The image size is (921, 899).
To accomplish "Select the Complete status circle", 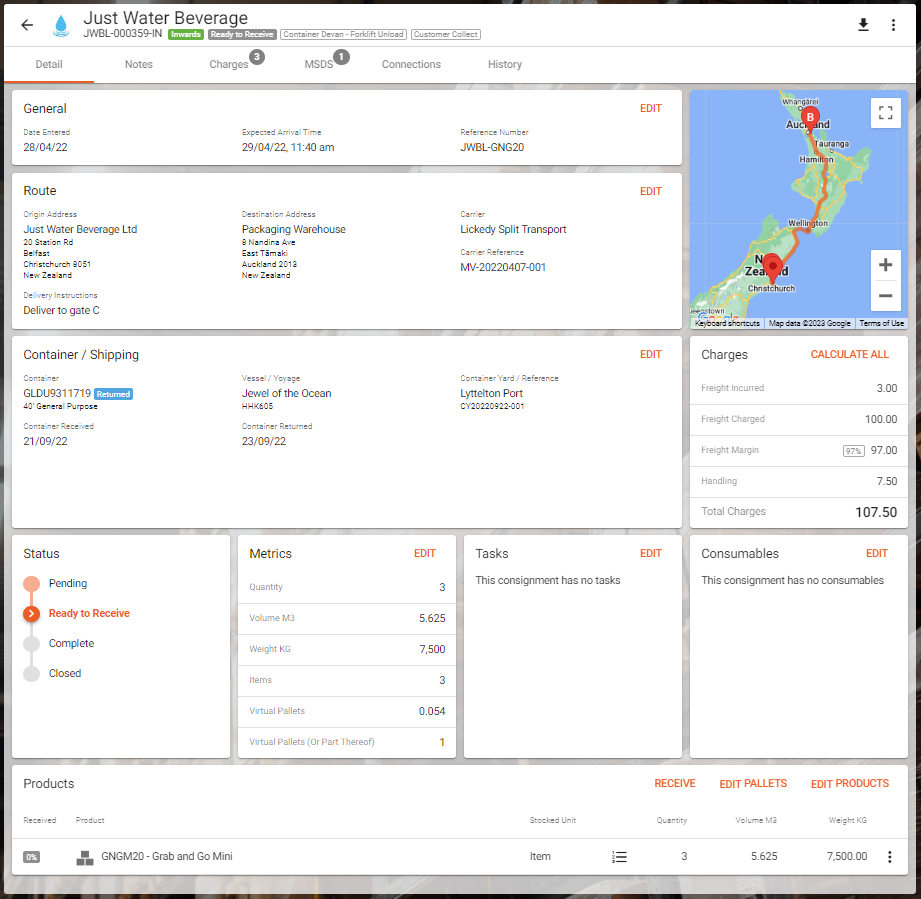I will click(32, 644).
